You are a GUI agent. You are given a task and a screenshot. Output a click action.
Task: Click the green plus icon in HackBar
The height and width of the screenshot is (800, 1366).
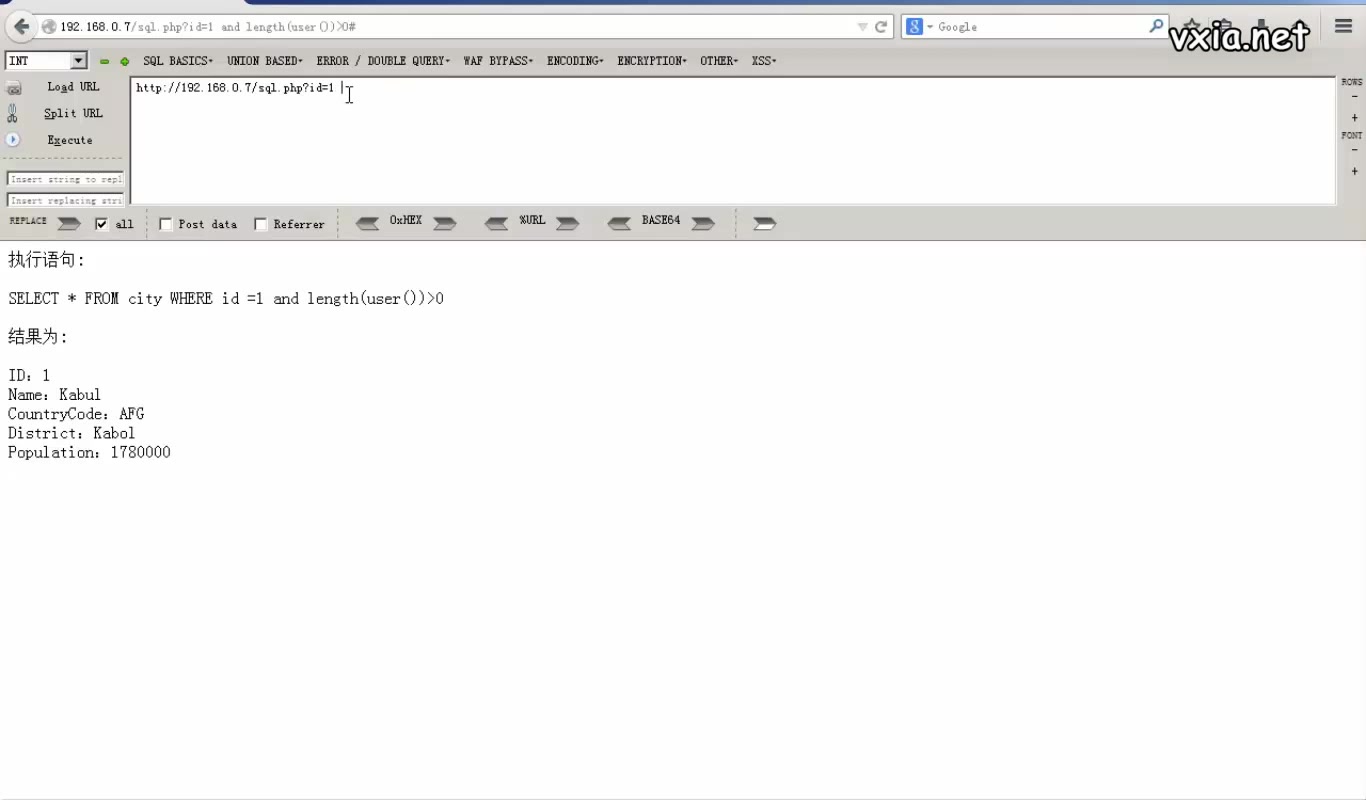(x=125, y=61)
